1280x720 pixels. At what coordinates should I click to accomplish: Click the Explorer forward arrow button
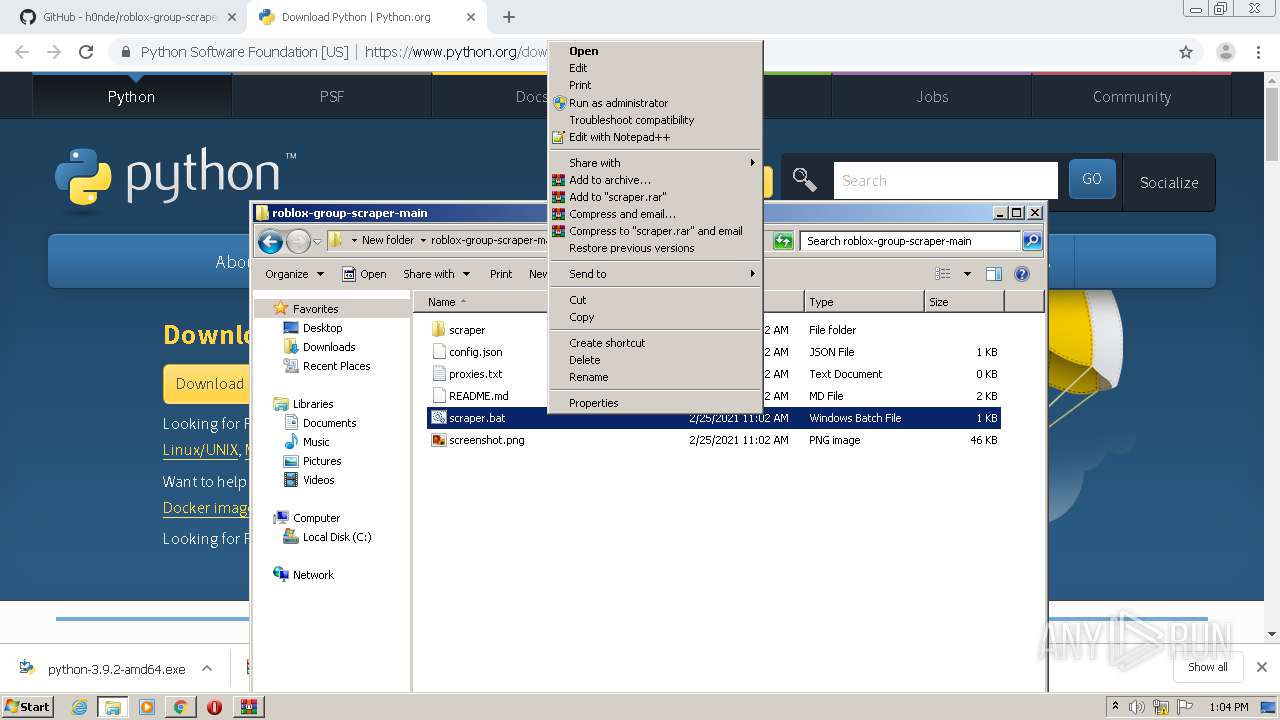tap(298, 241)
